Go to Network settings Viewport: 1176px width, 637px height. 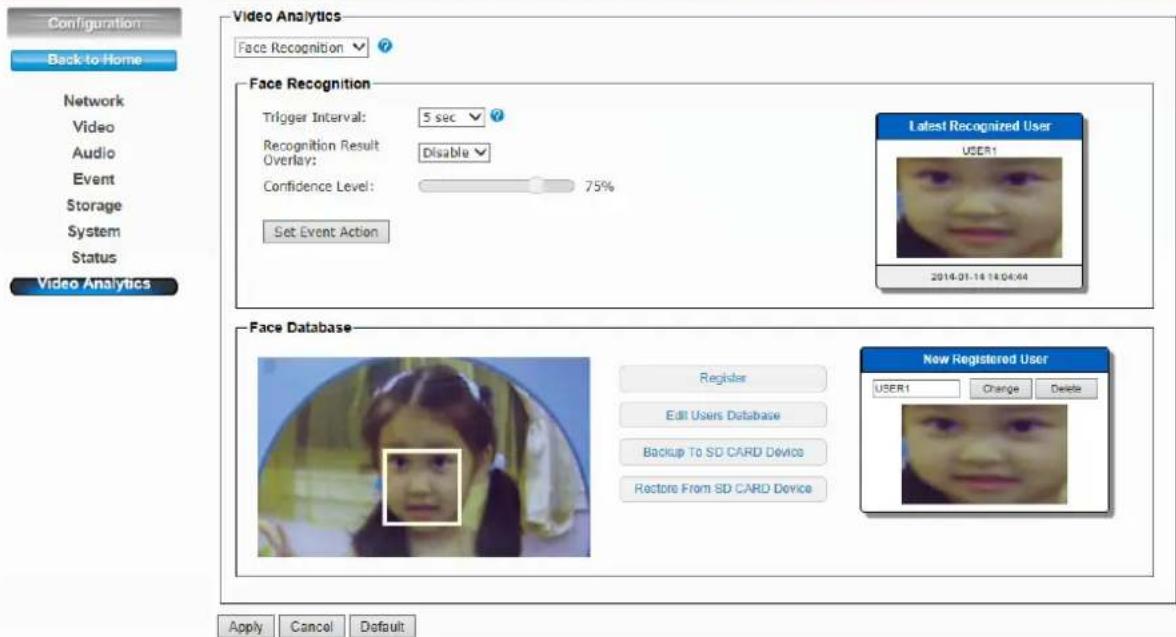[94, 101]
